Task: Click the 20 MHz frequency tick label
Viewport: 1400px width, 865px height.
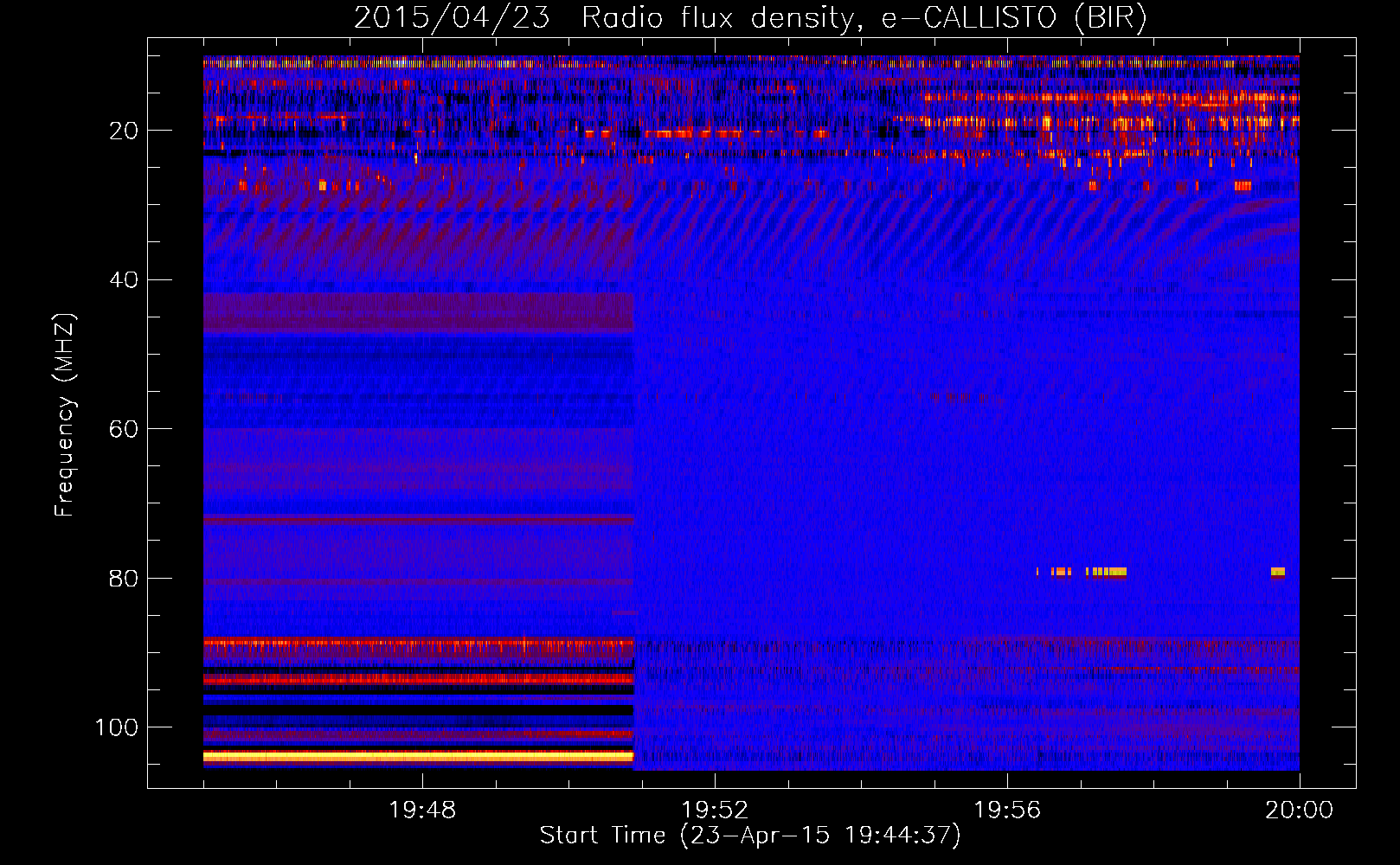Action: click(x=124, y=131)
